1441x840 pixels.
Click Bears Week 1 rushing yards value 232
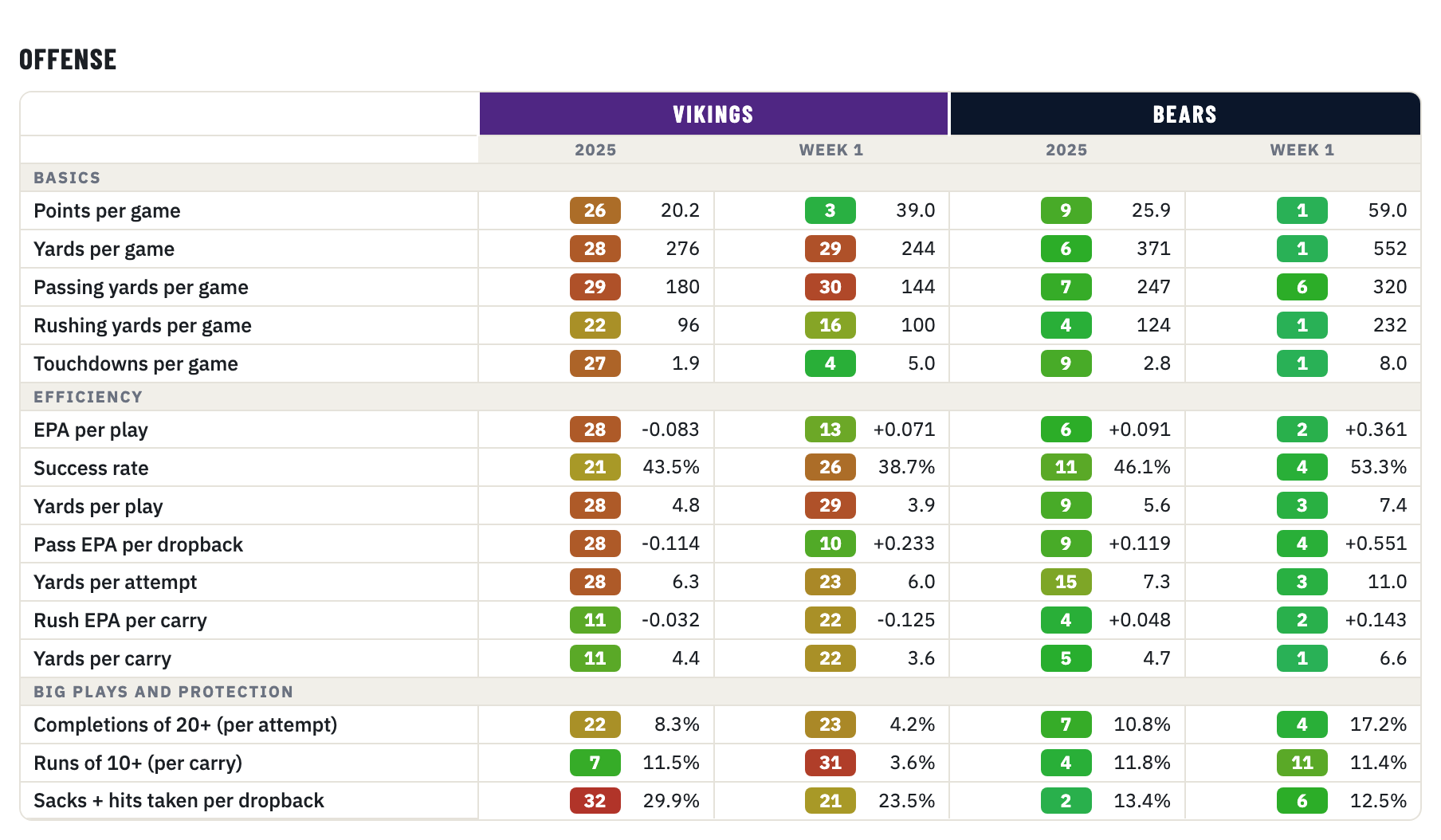(1390, 325)
